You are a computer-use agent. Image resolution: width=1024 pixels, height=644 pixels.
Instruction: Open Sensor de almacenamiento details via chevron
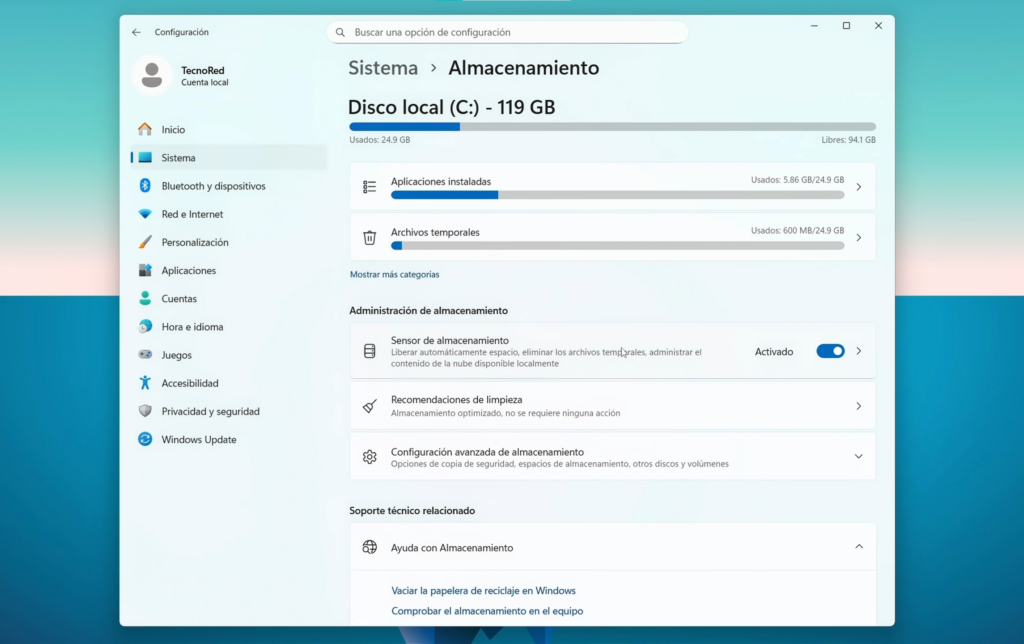858,351
